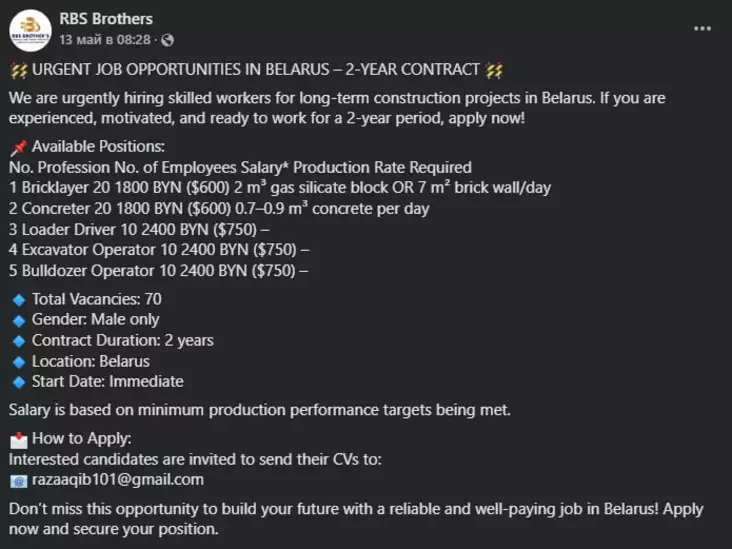Open the post timestamp 13 май в 08:28
Image resolution: width=732 pixels, height=549 pixels.
click(x=105, y=40)
